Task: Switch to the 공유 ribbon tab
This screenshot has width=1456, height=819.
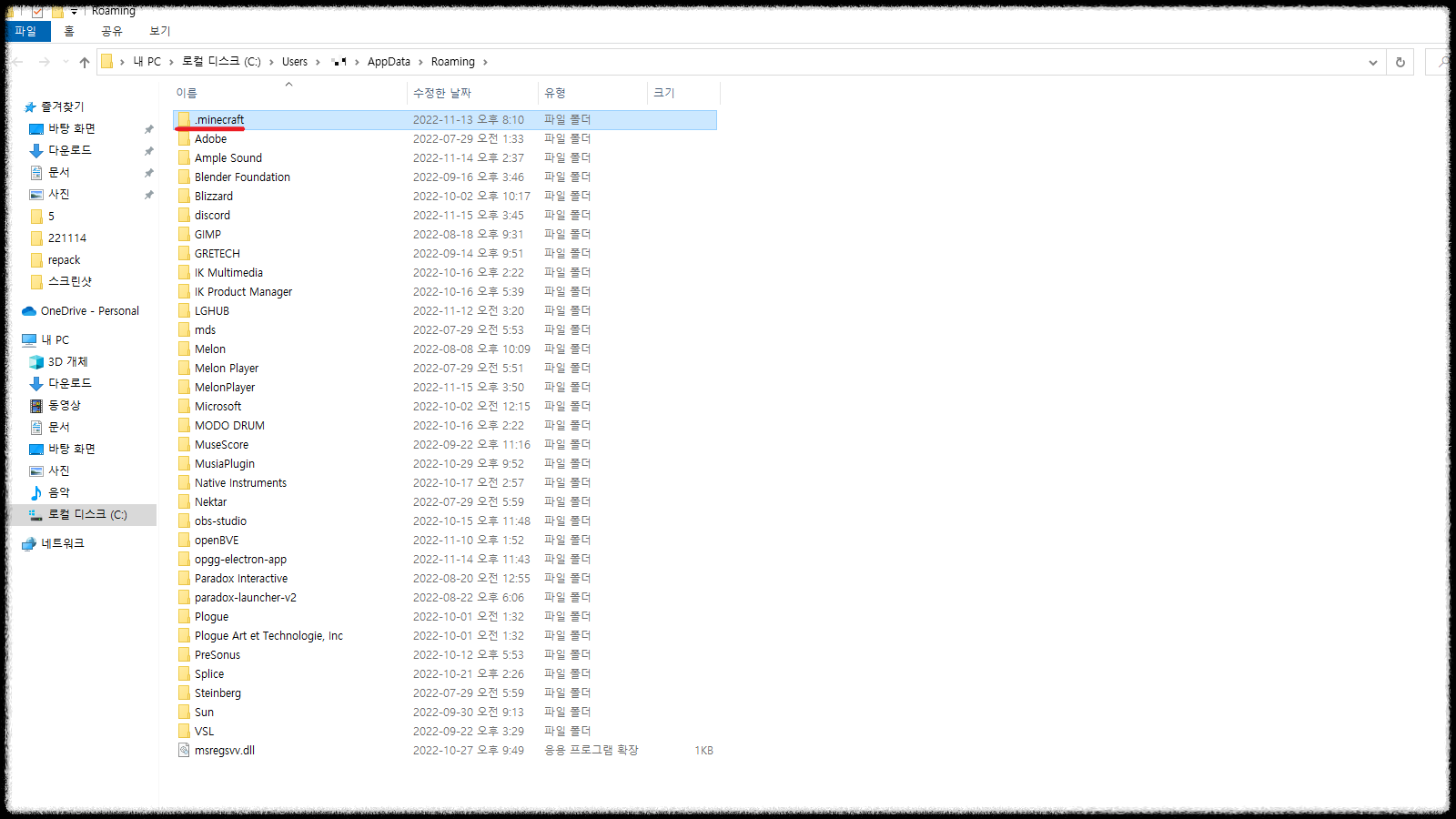Action: click(112, 31)
